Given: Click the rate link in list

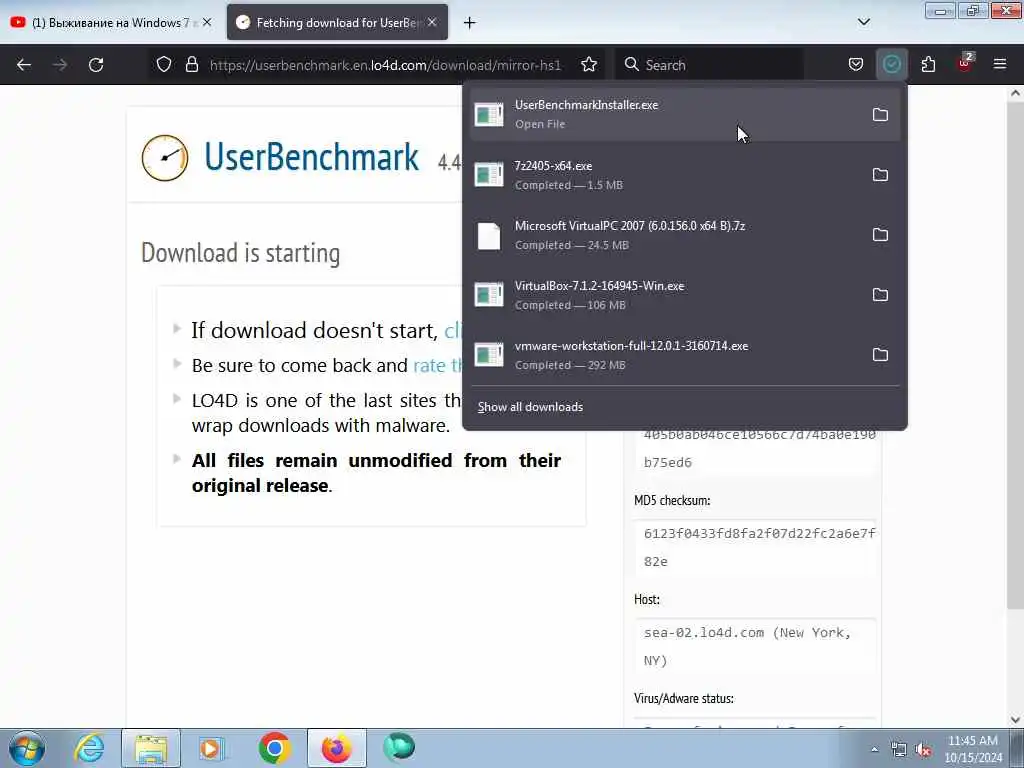Looking at the screenshot, I should point(438,365).
